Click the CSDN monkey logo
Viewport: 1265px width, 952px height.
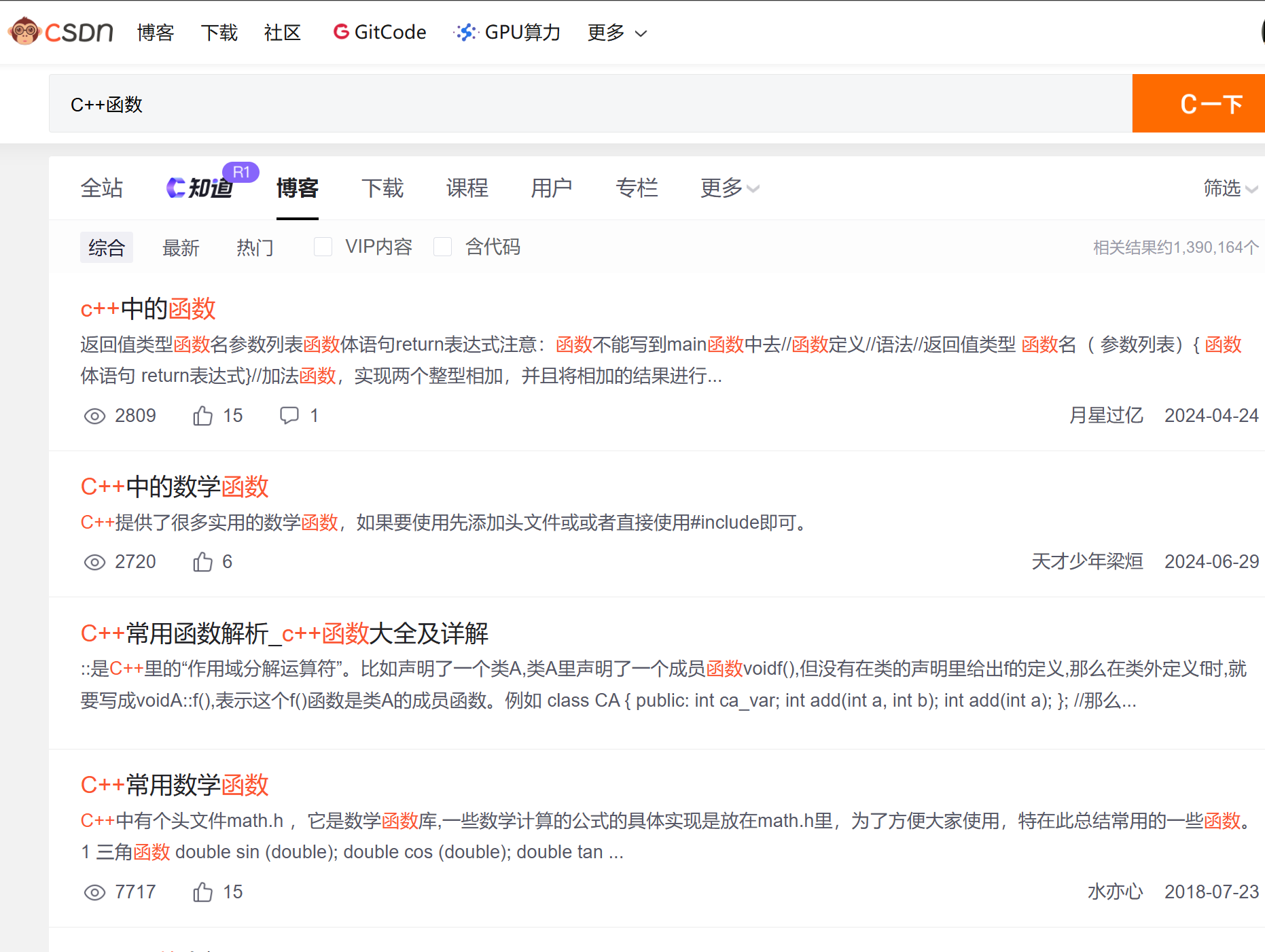pyautogui.click(x=25, y=31)
